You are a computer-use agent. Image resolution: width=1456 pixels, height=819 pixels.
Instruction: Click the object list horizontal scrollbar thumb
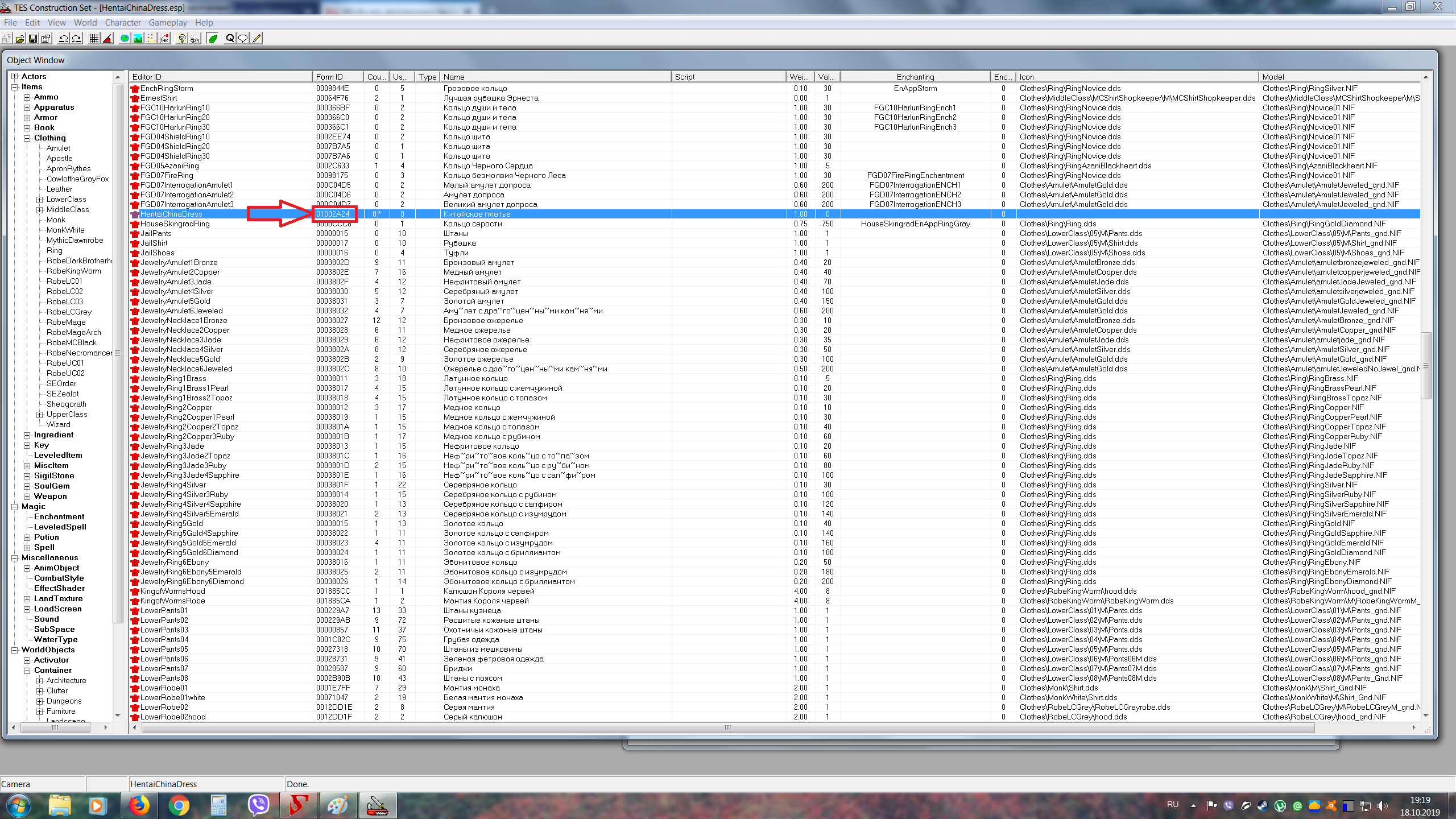[727, 727]
